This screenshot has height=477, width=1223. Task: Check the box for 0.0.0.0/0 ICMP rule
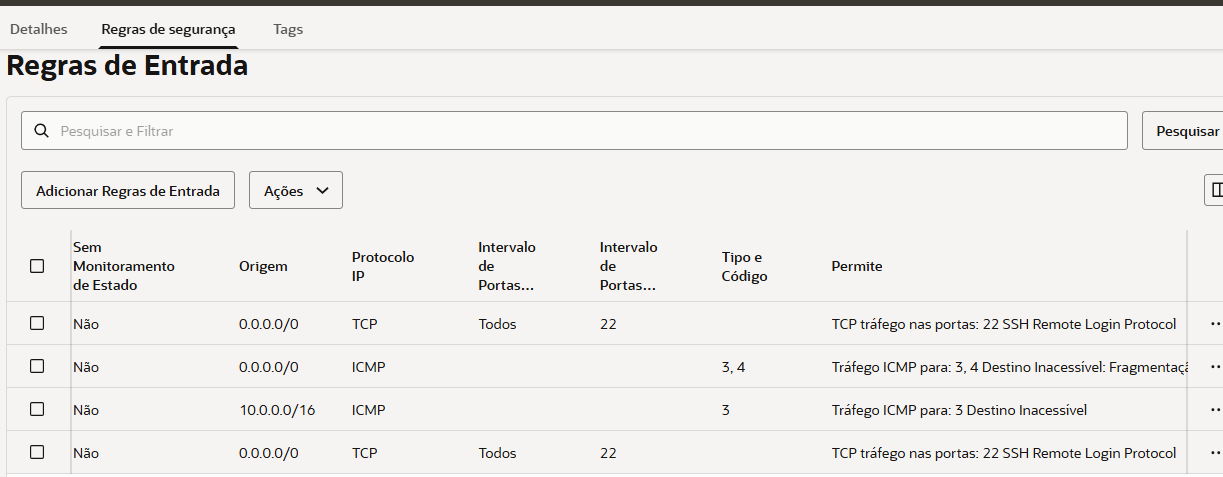point(37,366)
